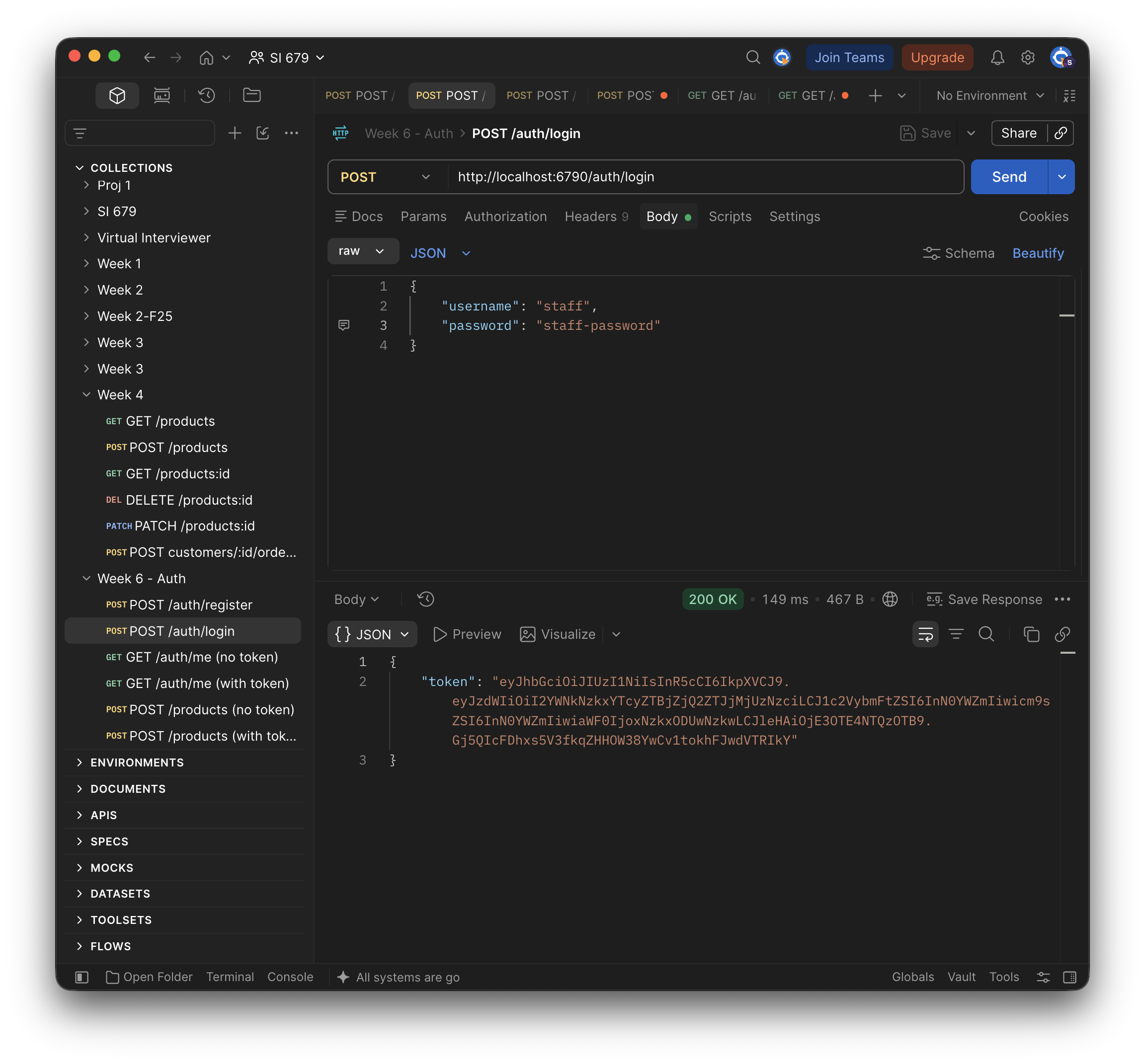Image resolution: width=1145 pixels, height=1064 pixels.
Task: Copy the response body with copy icon
Action: (1031, 634)
